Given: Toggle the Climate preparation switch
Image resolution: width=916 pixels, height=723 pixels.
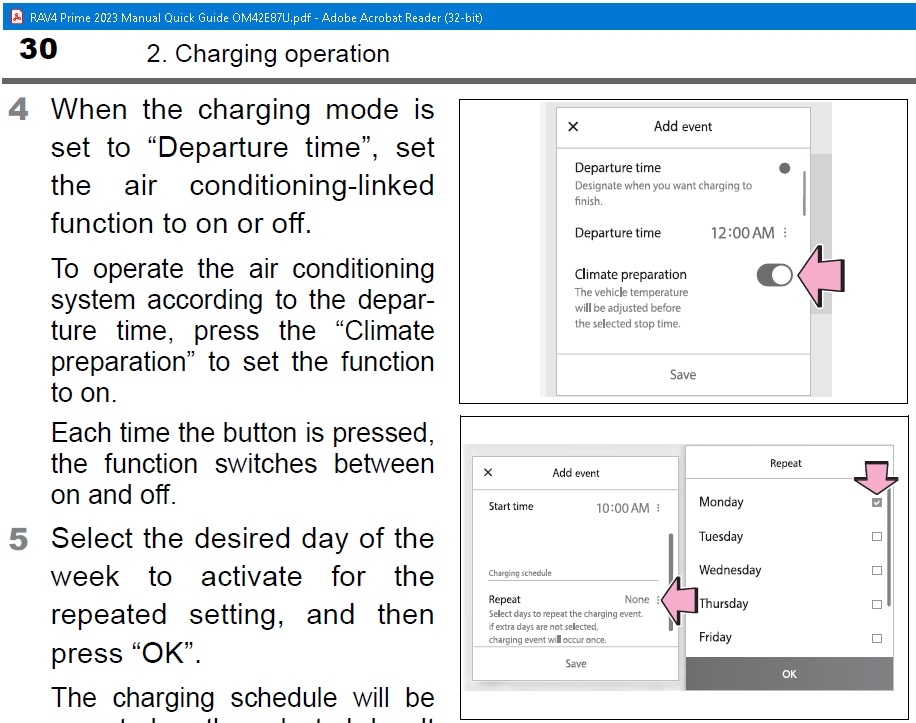Looking at the screenshot, I should pos(774,274).
